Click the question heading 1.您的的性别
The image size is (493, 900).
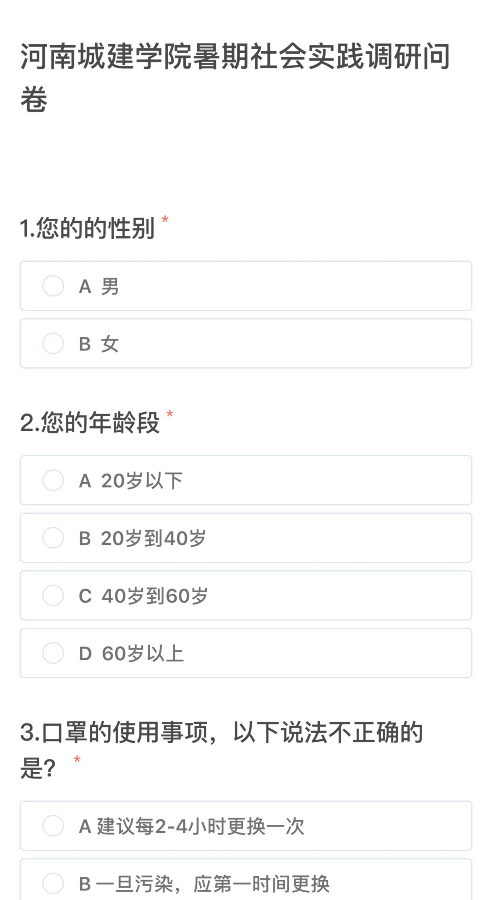click(x=87, y=228)
